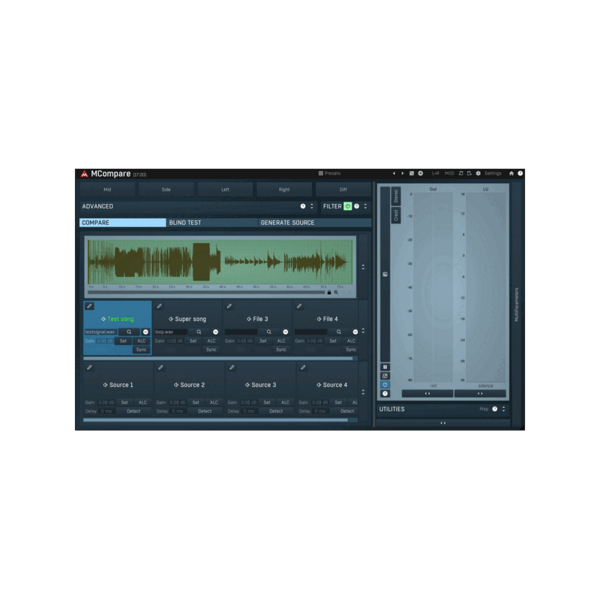Open the Settings menu
This screenshot has height=600, width=600.
492,173
